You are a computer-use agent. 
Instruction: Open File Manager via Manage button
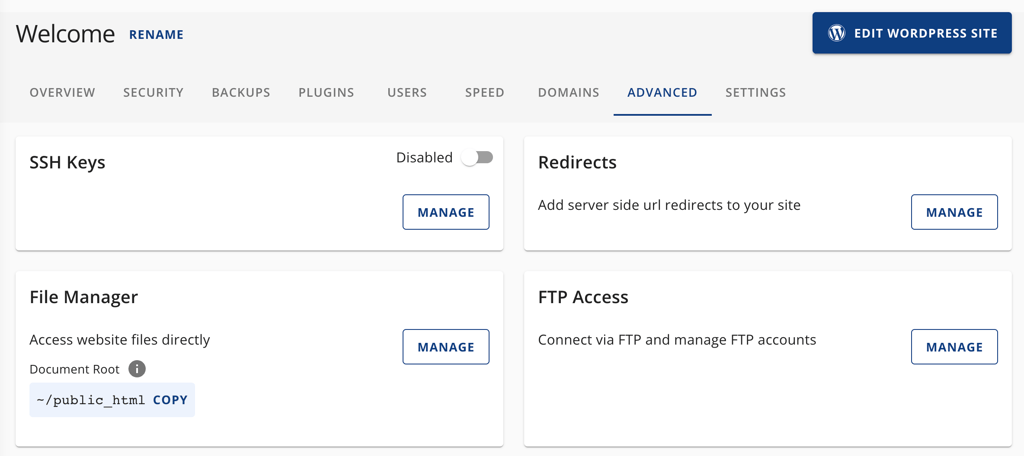(446, 347)
